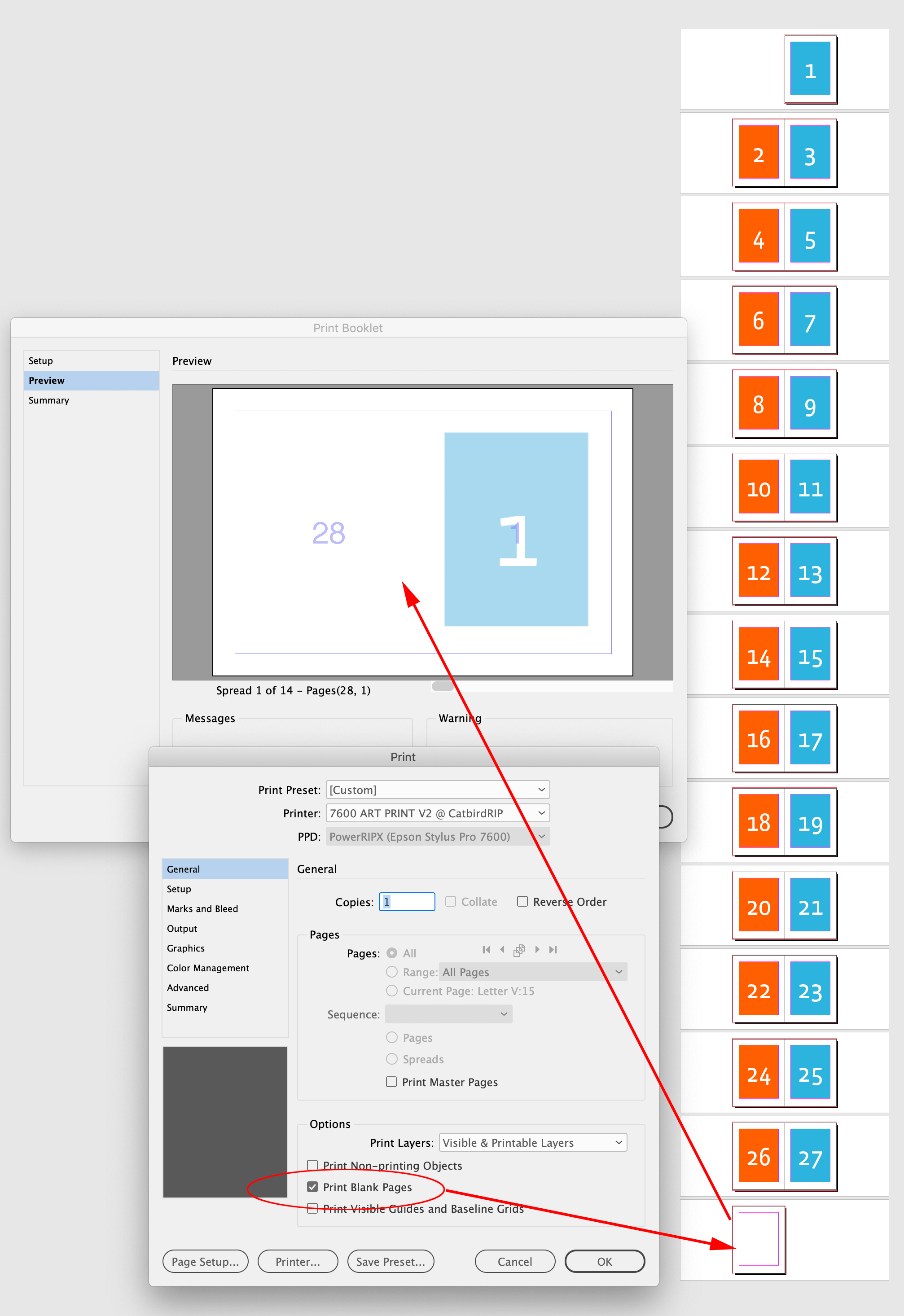The height and width of the screenshot is (1316, 904).
Task: Switch to the Summary panel in Print Booklet
Action: [x=49, y=400]
